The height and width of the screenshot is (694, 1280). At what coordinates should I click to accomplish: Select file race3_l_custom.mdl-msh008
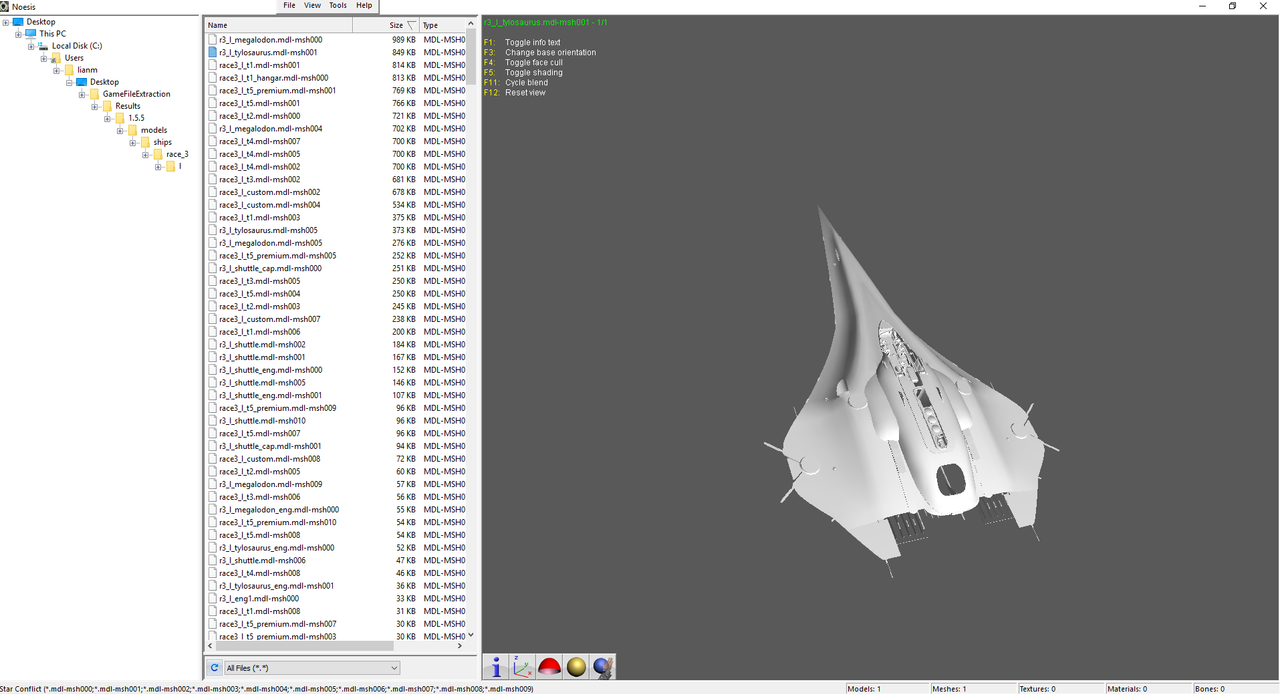pos(269,459)
